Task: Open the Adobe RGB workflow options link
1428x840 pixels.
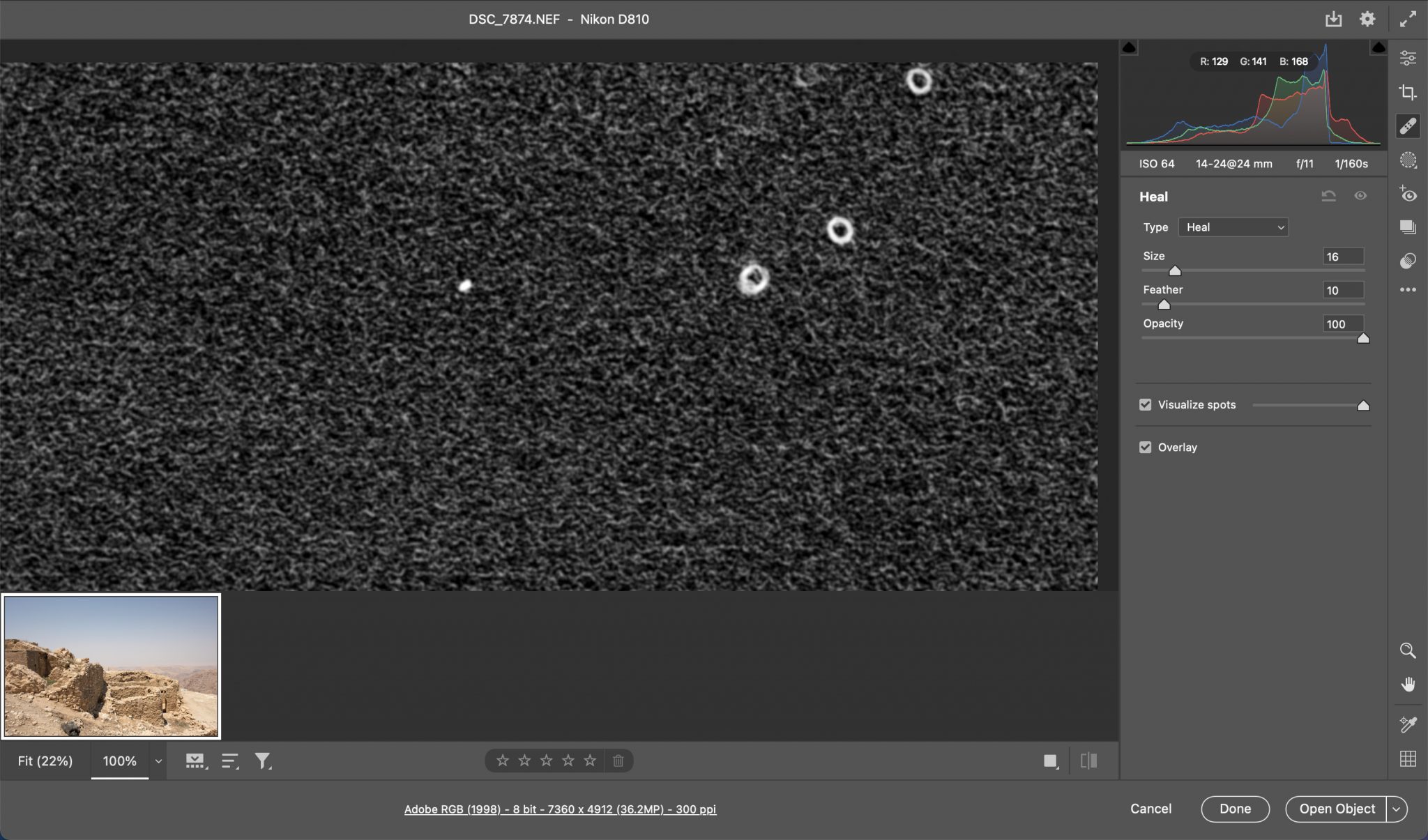Action: [x=561, y=809]
